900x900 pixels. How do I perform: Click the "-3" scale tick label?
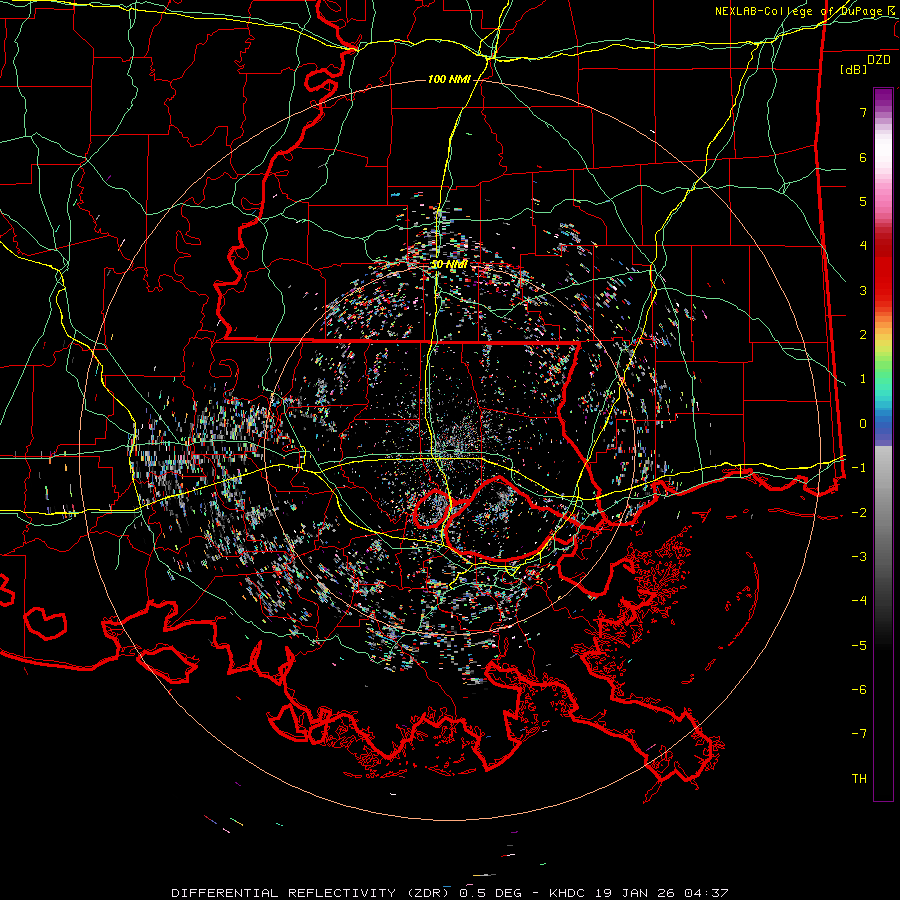(x=859, y=557)
